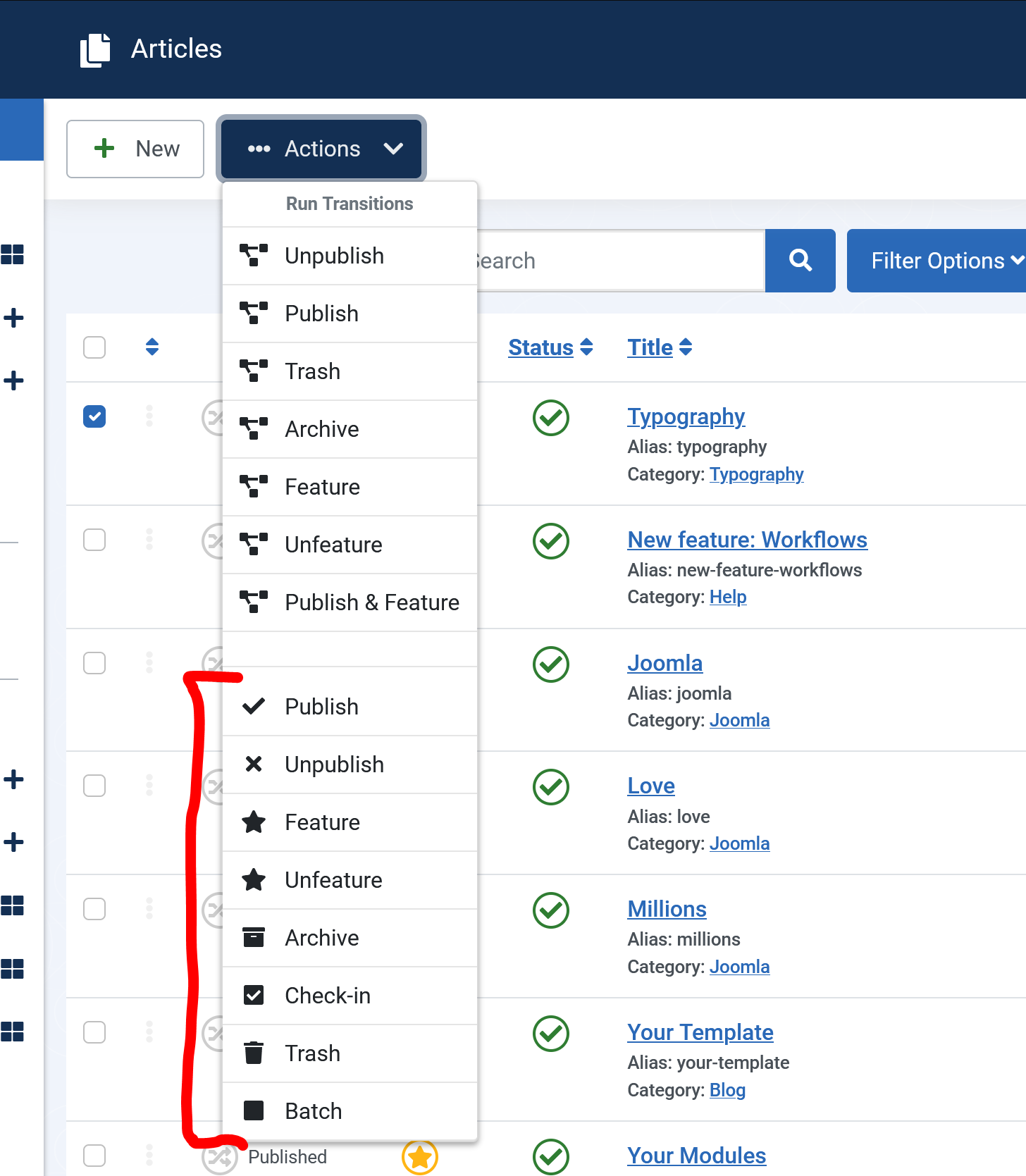This screenshot has height=1176, width=1026.
Task: Open the Millions article link
Action: coord(667,909)
